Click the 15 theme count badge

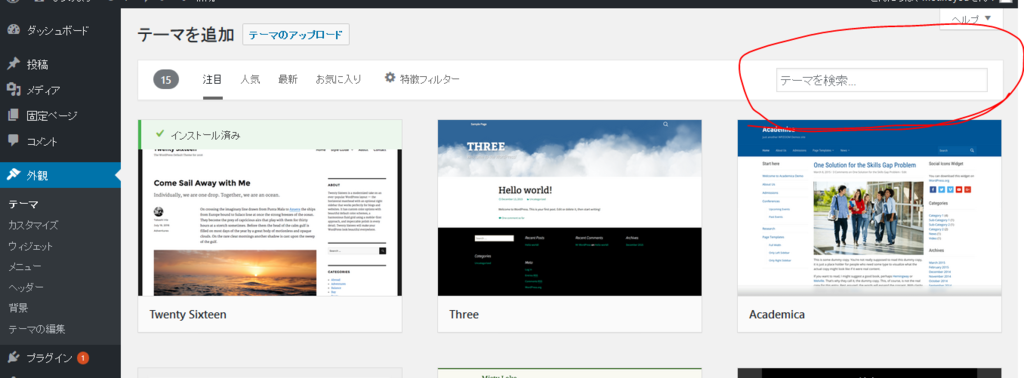pos(166,80)
